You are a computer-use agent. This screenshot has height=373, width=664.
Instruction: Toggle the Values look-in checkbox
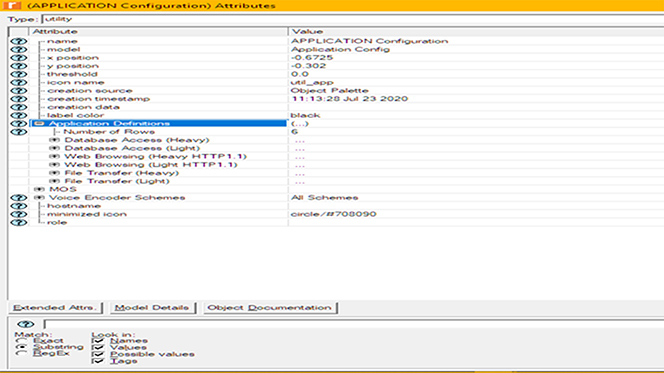coord(98,347)
